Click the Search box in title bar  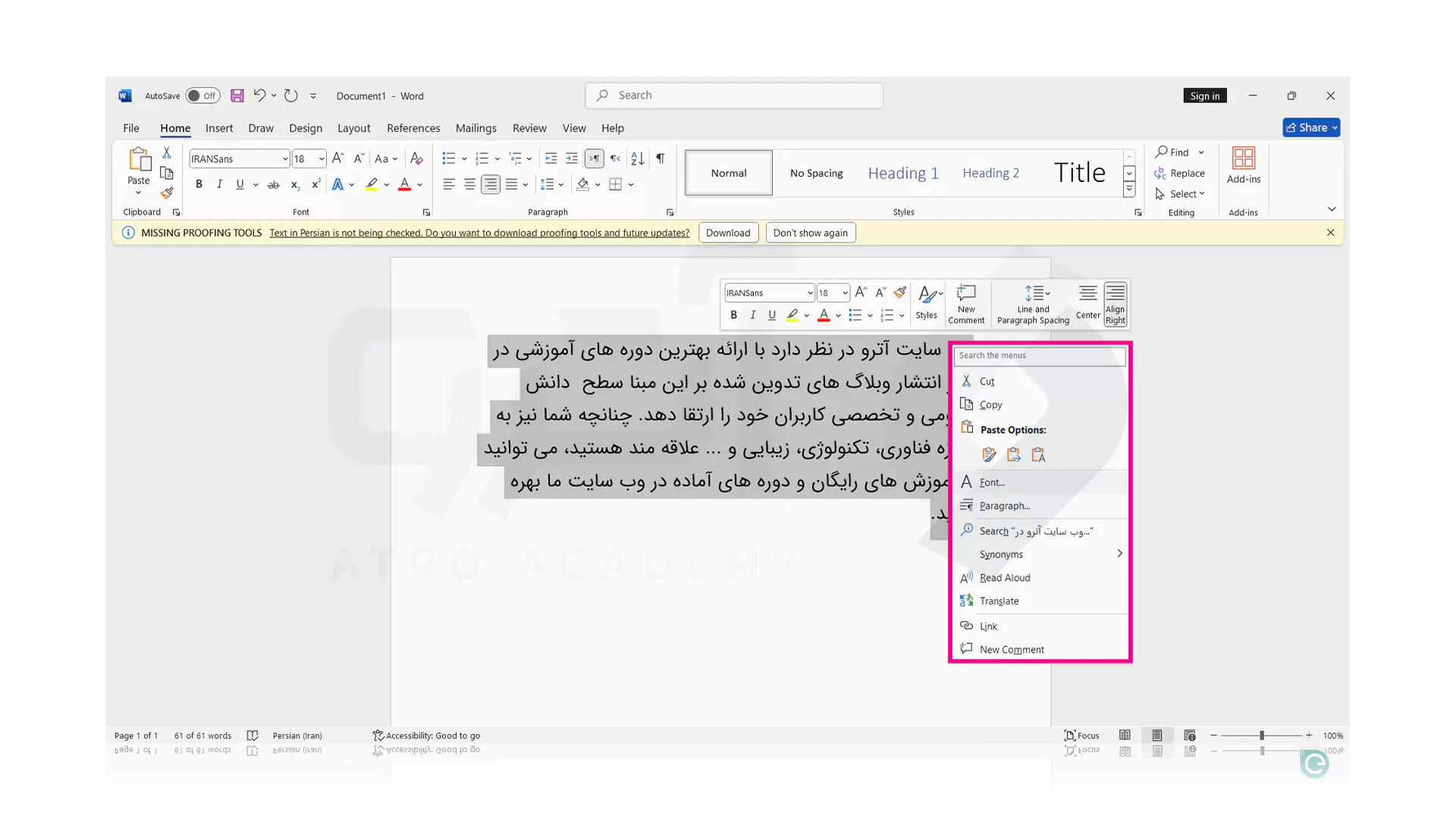(734, 96)
